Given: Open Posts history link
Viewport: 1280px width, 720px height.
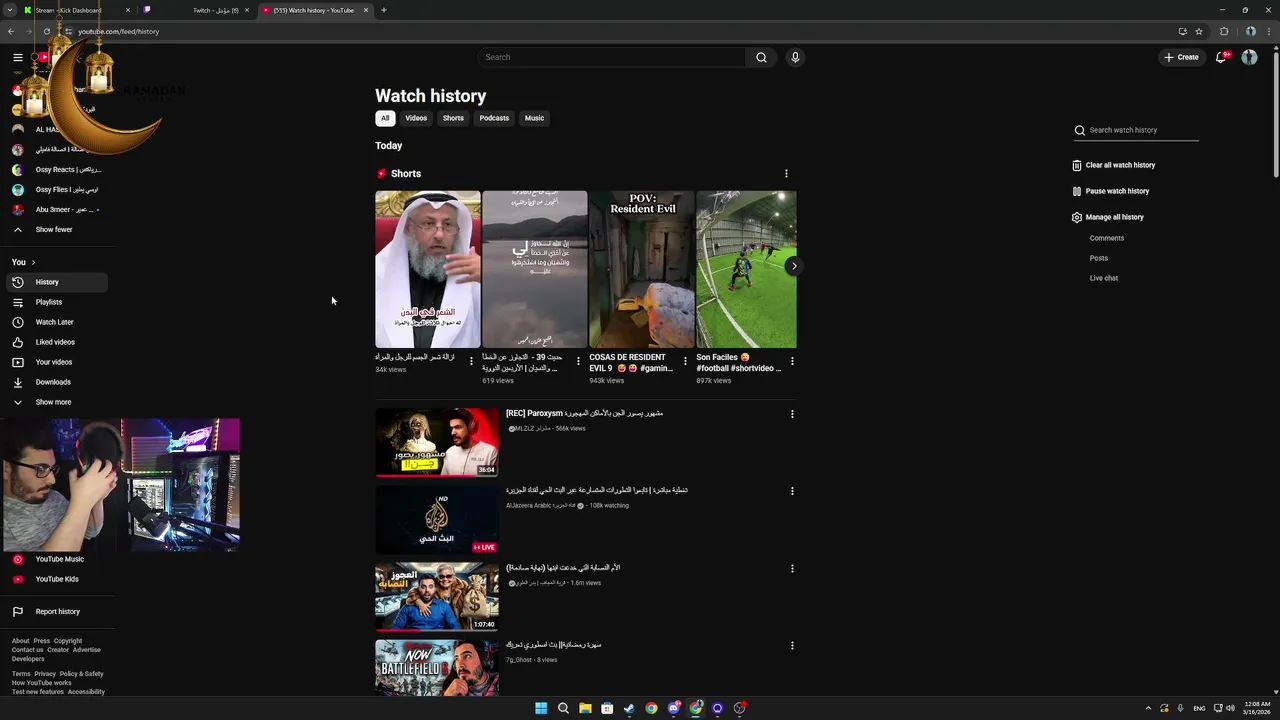Looking at the screenshot, I should pyautogui.click(x=1099, y=258).
